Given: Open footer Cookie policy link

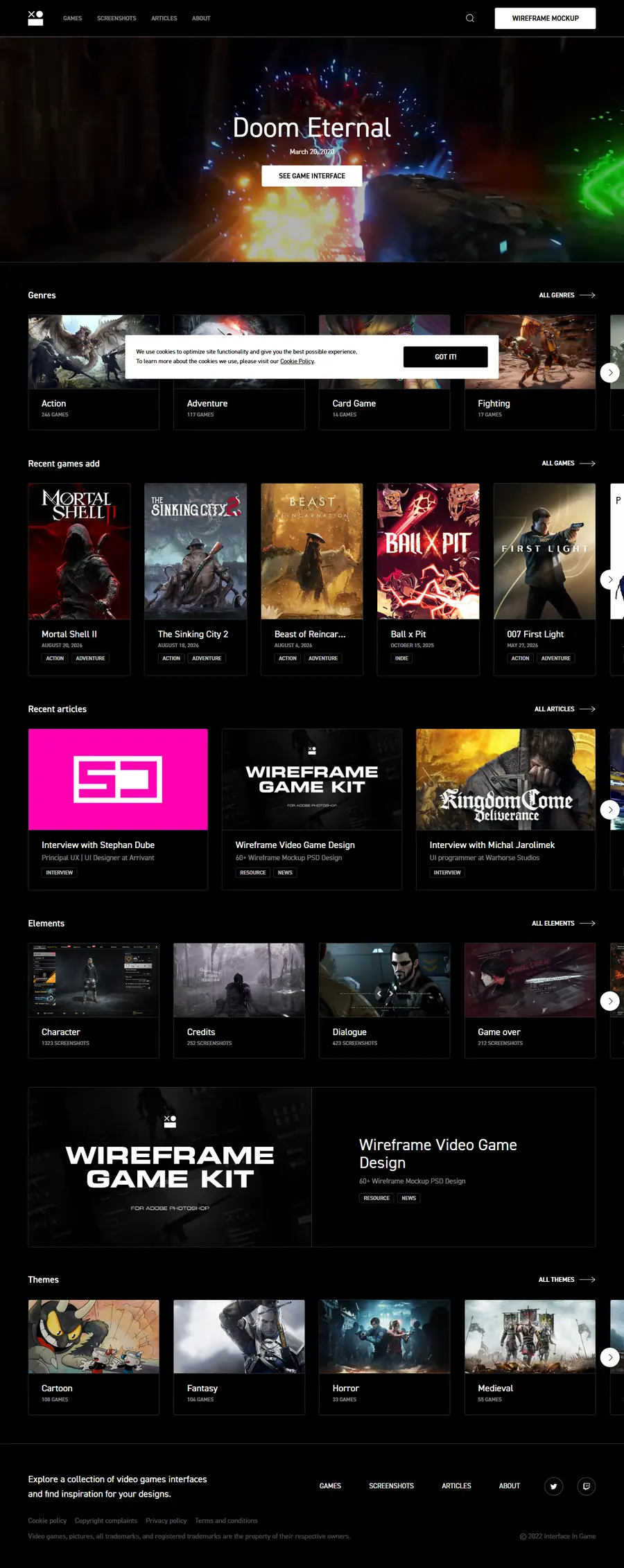Looking at the screenshot, I should [x=47, y=1520].
